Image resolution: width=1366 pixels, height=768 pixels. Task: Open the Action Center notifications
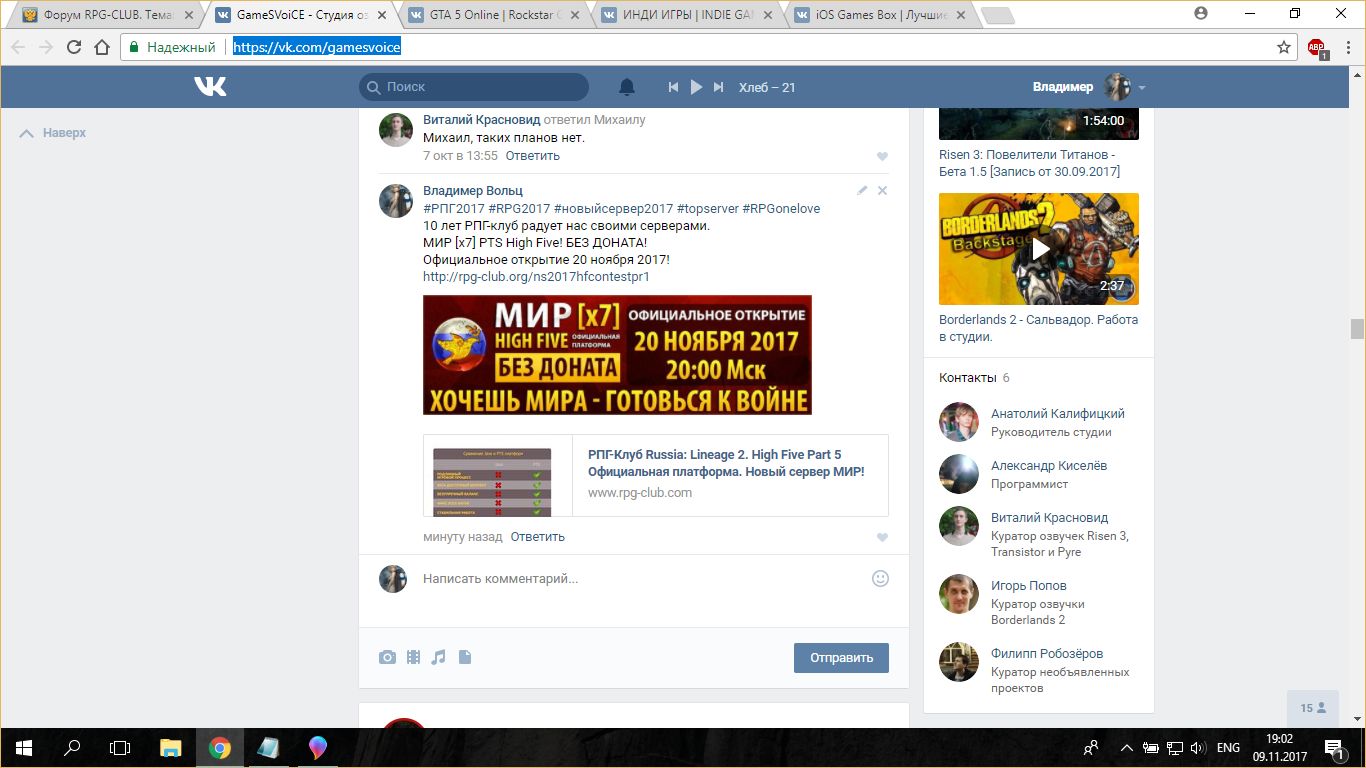click(1334, 748)
